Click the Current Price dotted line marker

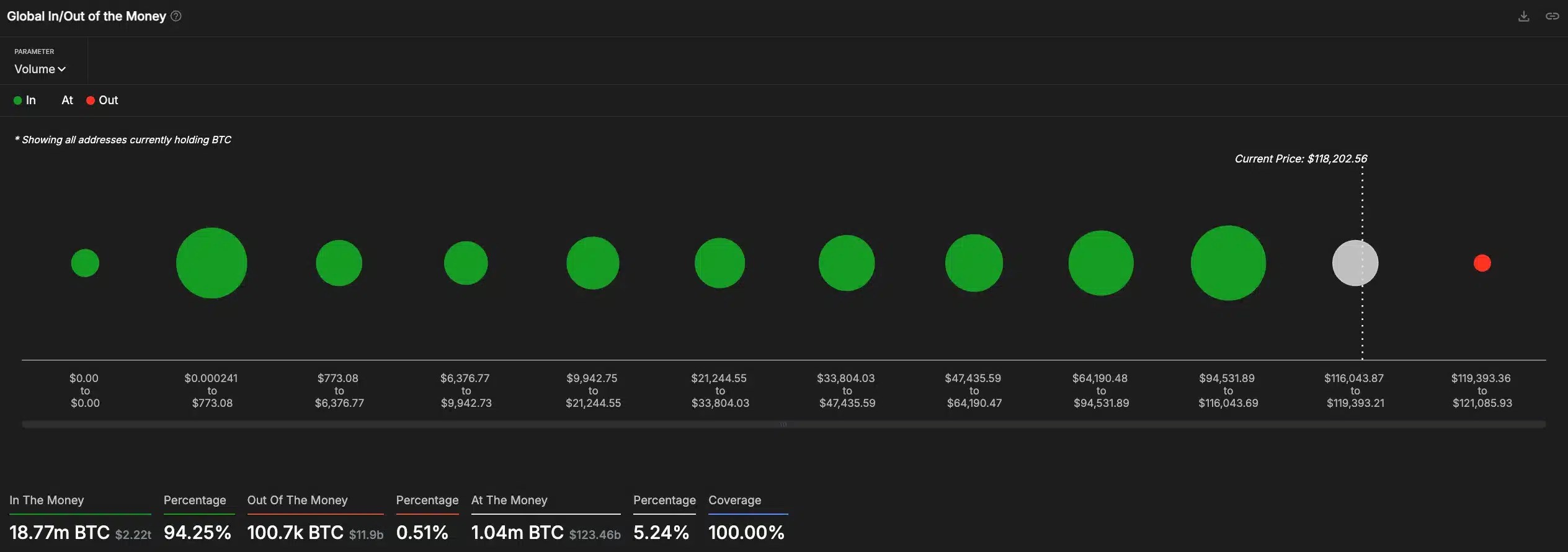point(1361,260)
